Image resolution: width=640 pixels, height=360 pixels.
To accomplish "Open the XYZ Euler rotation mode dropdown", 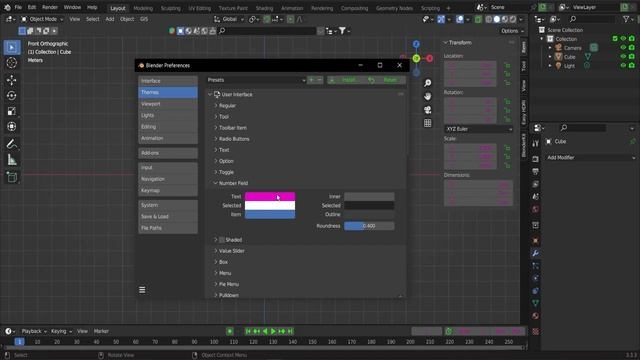I will point(478,129).
